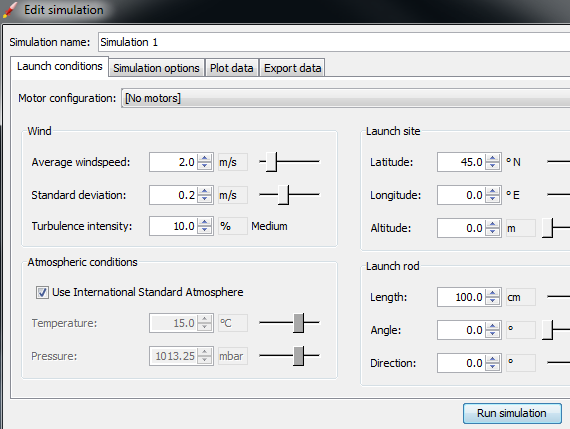This screenshot has height=429, width=570.
Task: Click the average windspeed slider handle
Action: (x=271, y=162)
